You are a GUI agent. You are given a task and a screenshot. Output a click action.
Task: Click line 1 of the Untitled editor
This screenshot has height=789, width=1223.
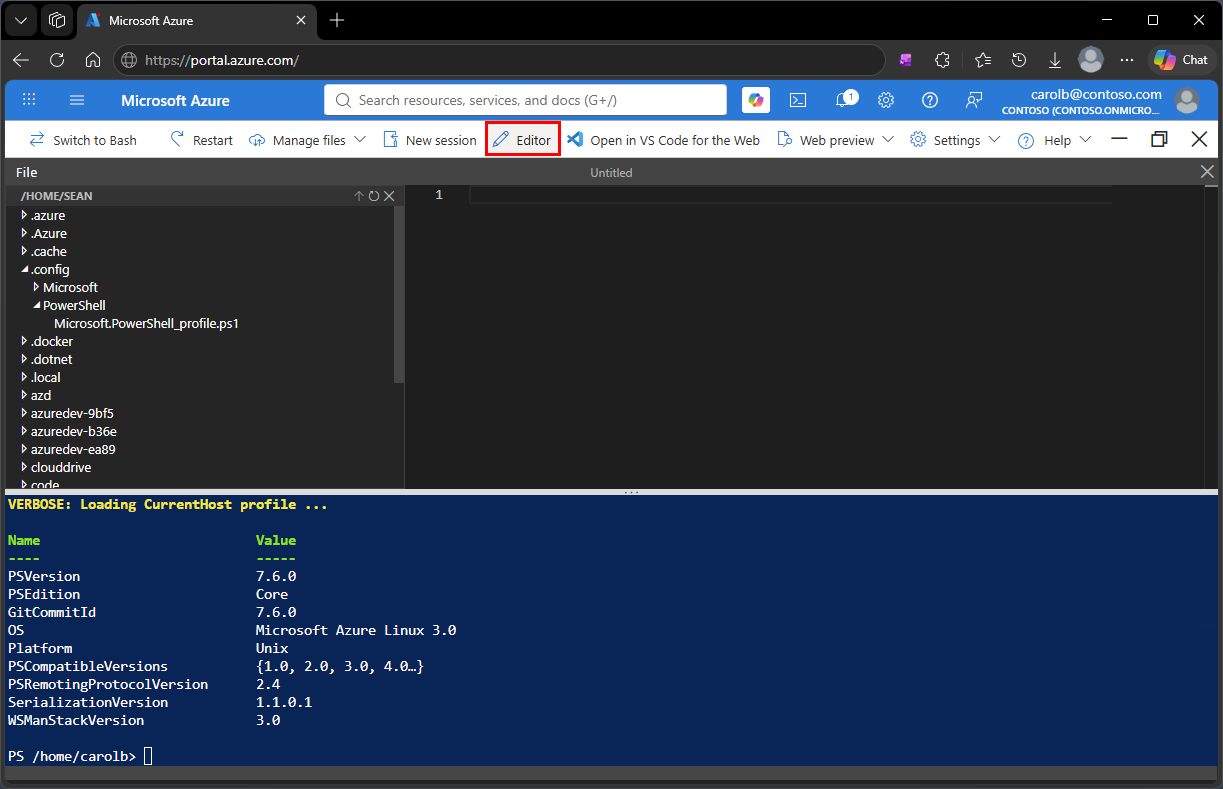(790, 195)
